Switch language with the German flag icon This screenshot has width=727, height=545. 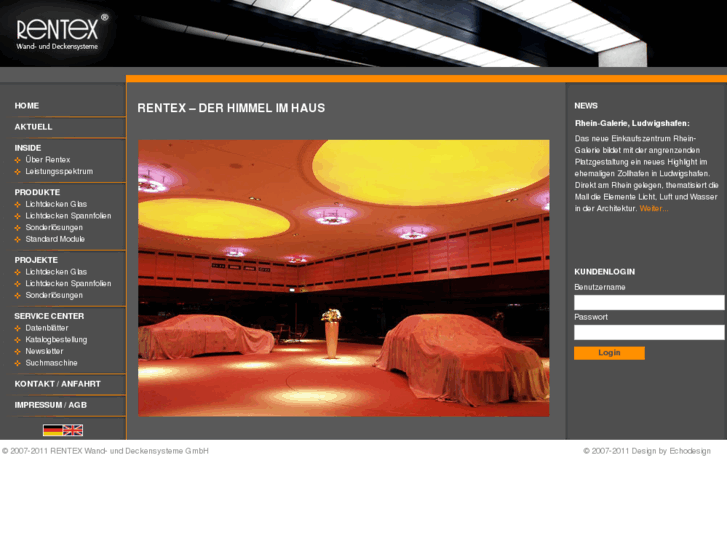(x=52, y=430)
